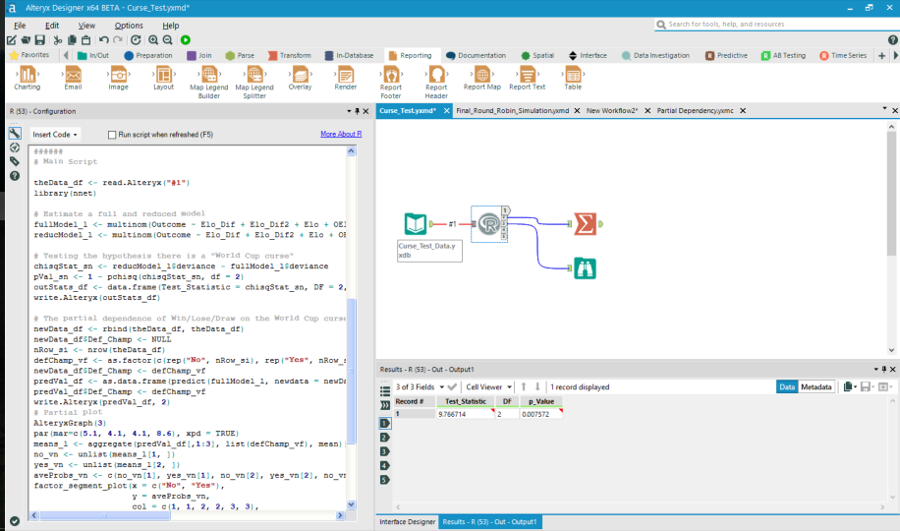Image resolution: width=900 pixels, height=531 pixels.
Task: Open the More About R link
Action: (x=340, y=134)
